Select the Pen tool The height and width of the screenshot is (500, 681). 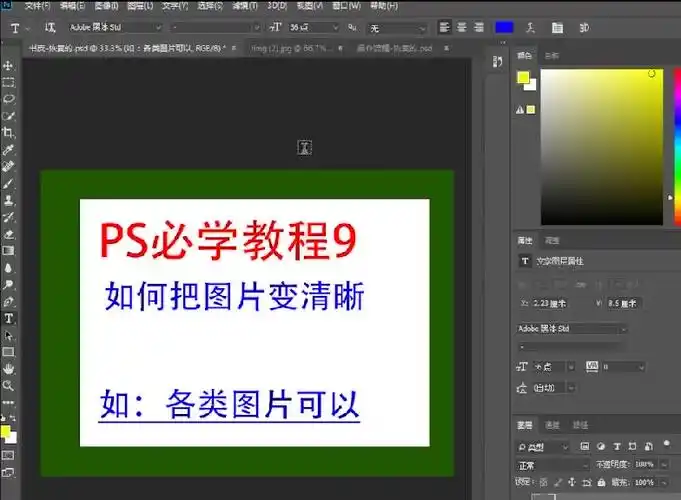(x=8, y=301)
